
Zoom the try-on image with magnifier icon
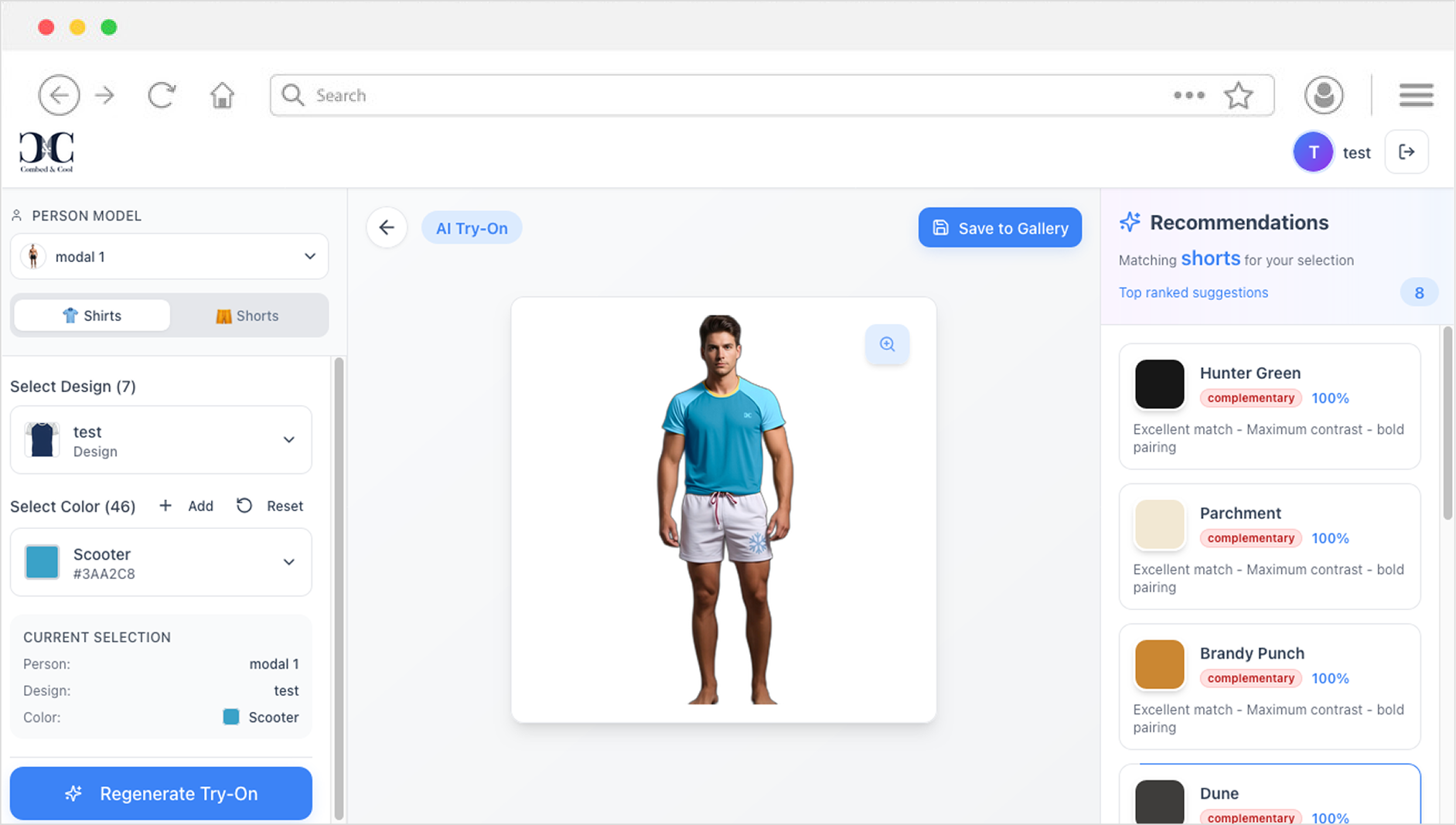tap(887, 344)
